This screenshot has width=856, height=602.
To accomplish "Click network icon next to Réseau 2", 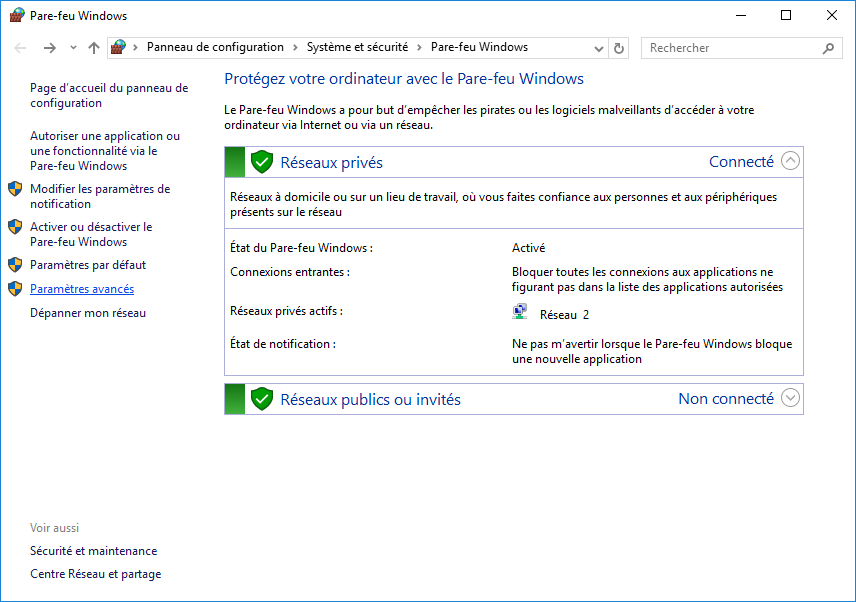I will point(520,312).
